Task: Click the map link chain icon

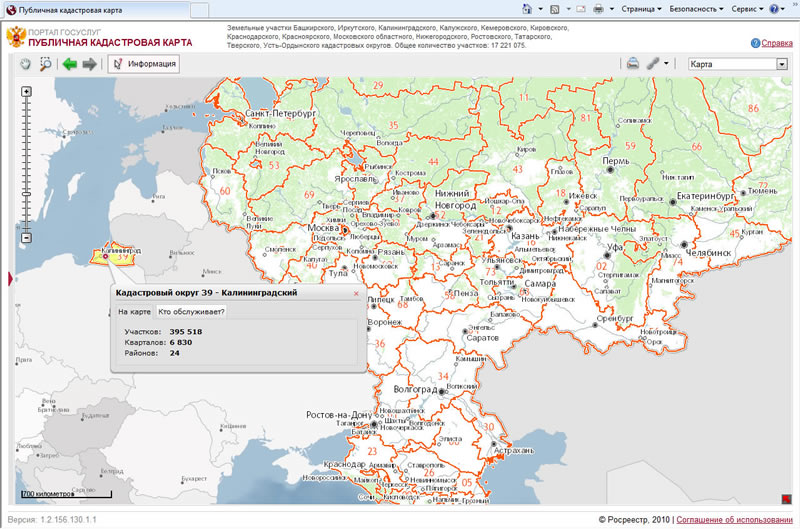Action: point(653,64)
